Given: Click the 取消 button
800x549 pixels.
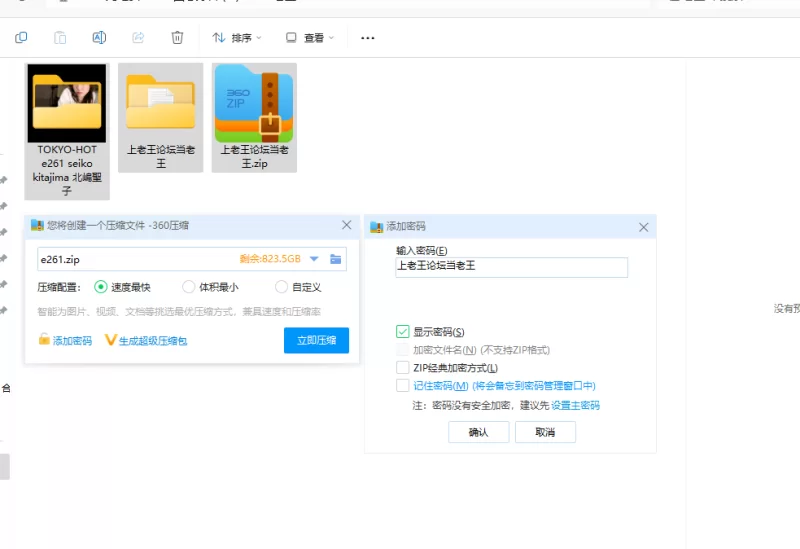Looking at the screenshot, I should [545, 432].
